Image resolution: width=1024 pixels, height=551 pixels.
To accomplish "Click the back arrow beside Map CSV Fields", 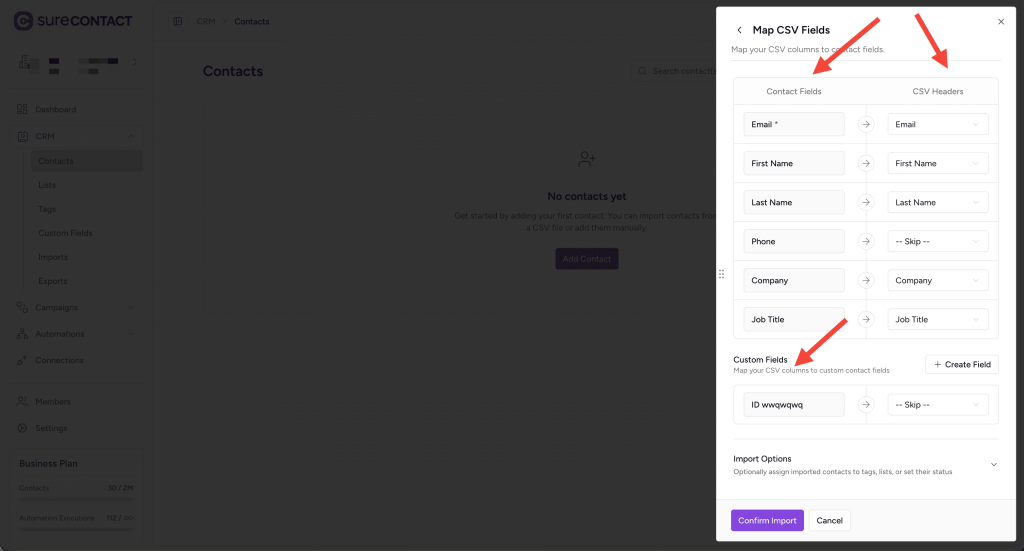I will 740,30.
